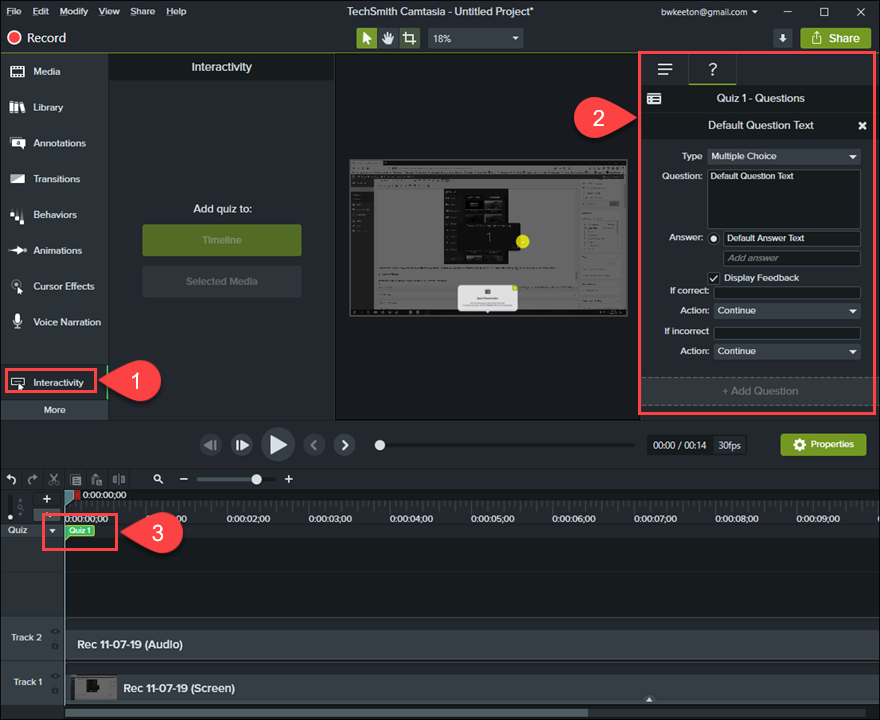
Task: Enable the Display Feedback checkbox
Action: (714, 278)
